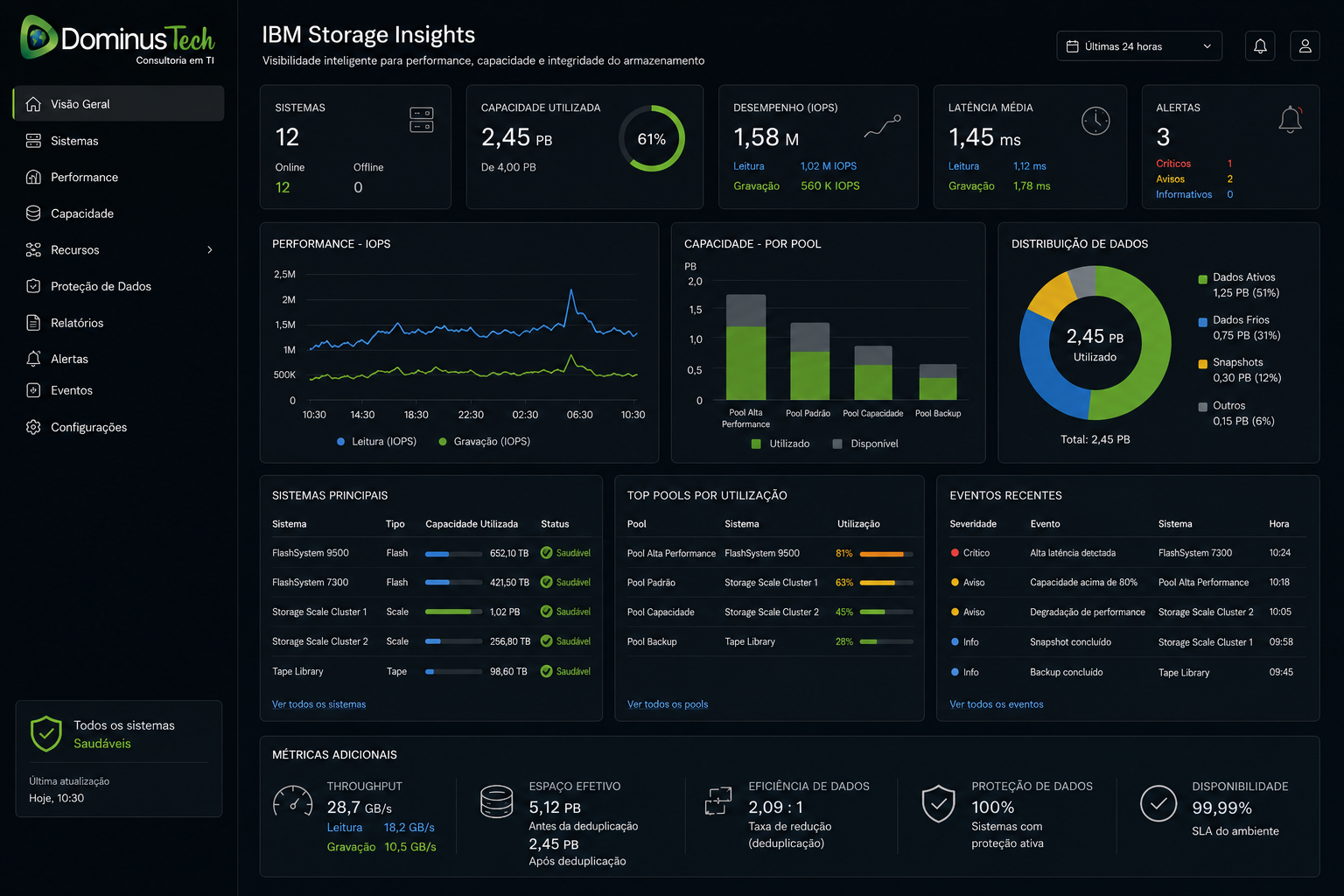Click the calendar icon in the period selector
Screen dimensions: 1344x896
pyautogui.click(x=1072, y=46)
